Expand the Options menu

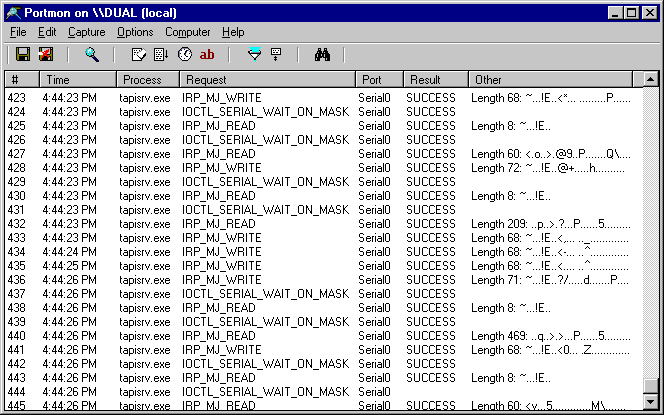pyautogui.click(x=135, y=32)
